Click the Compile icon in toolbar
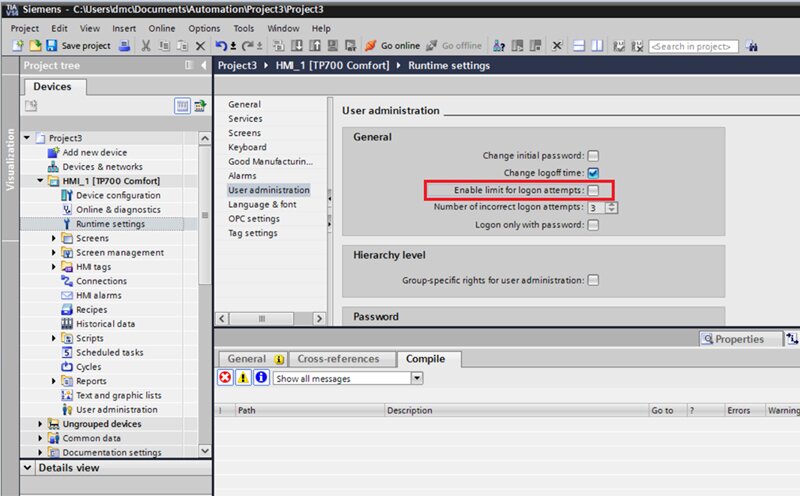This screenshot has width=800, height=496. 278,46
